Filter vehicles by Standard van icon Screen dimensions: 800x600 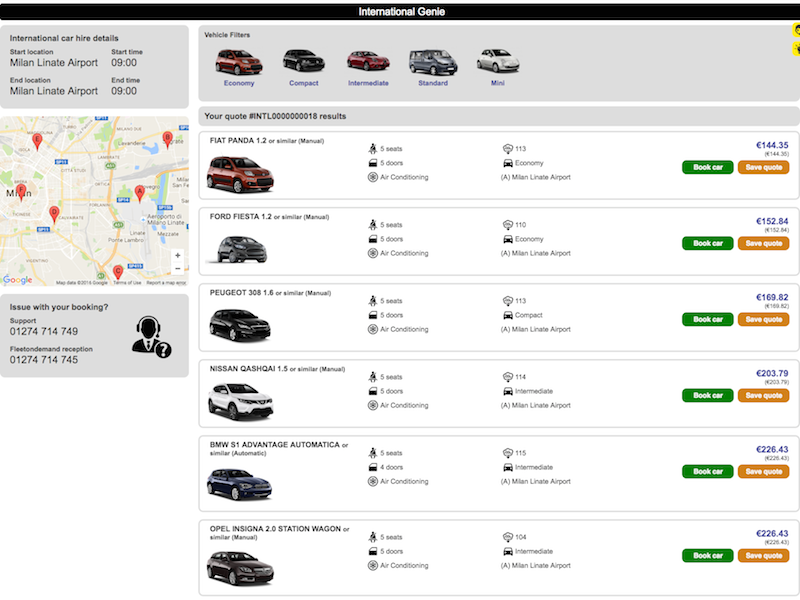[433, 62]
